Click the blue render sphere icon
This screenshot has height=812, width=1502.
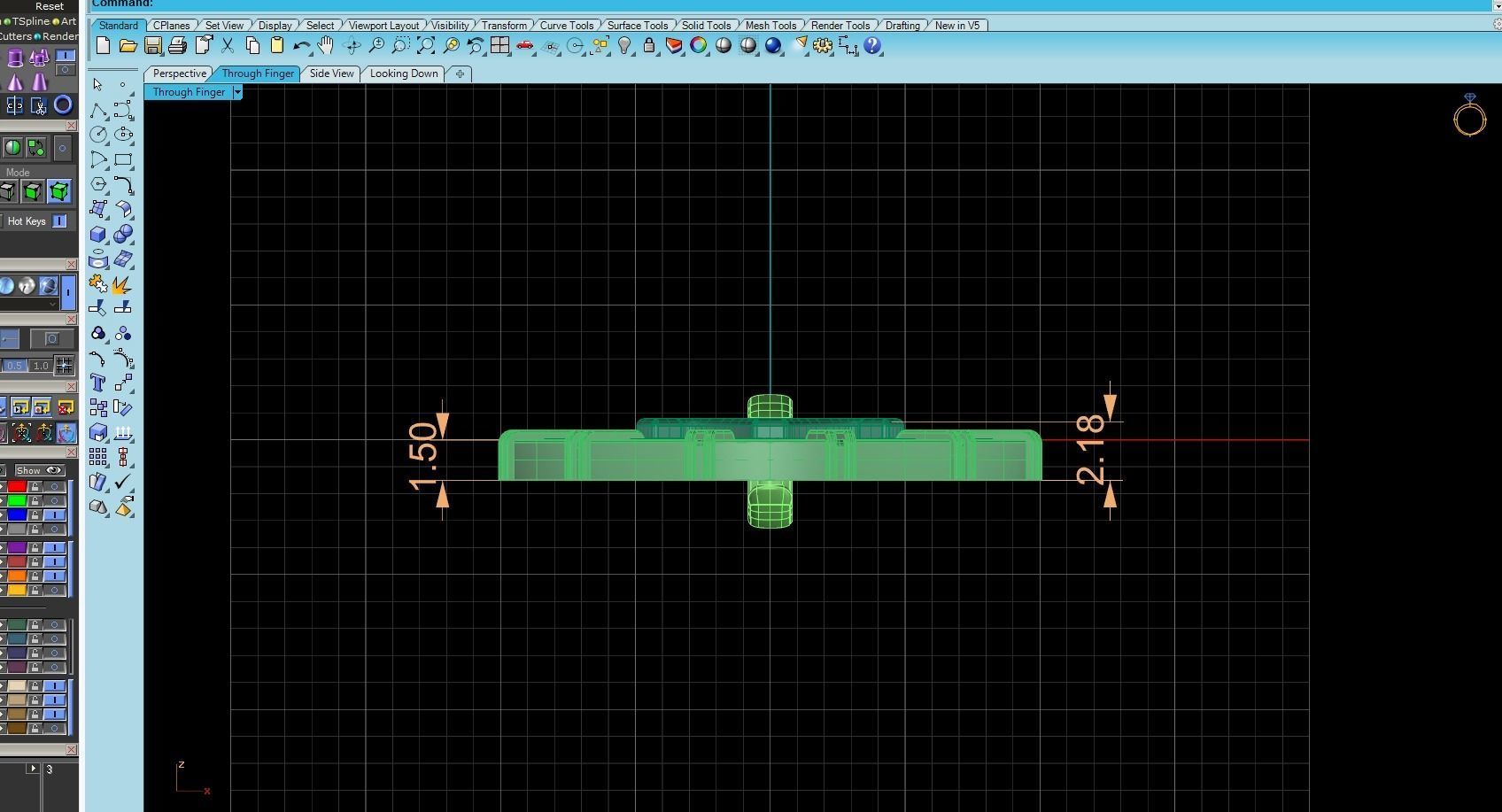click(773, 46)
